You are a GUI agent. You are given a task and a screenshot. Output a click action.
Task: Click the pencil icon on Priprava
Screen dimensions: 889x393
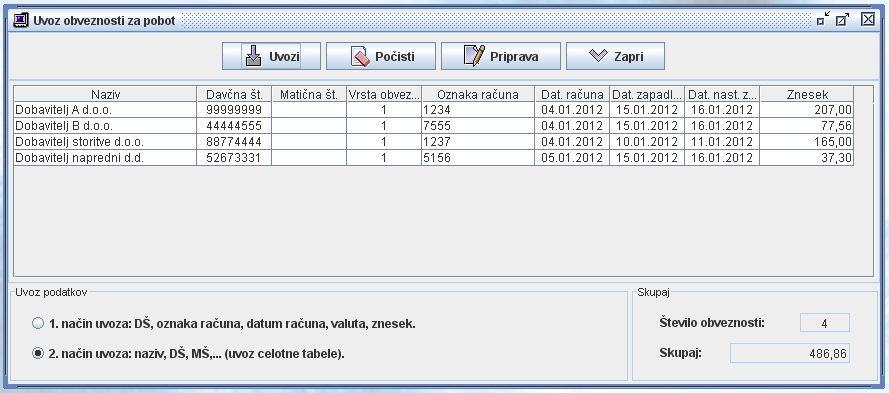click(475, 56)
